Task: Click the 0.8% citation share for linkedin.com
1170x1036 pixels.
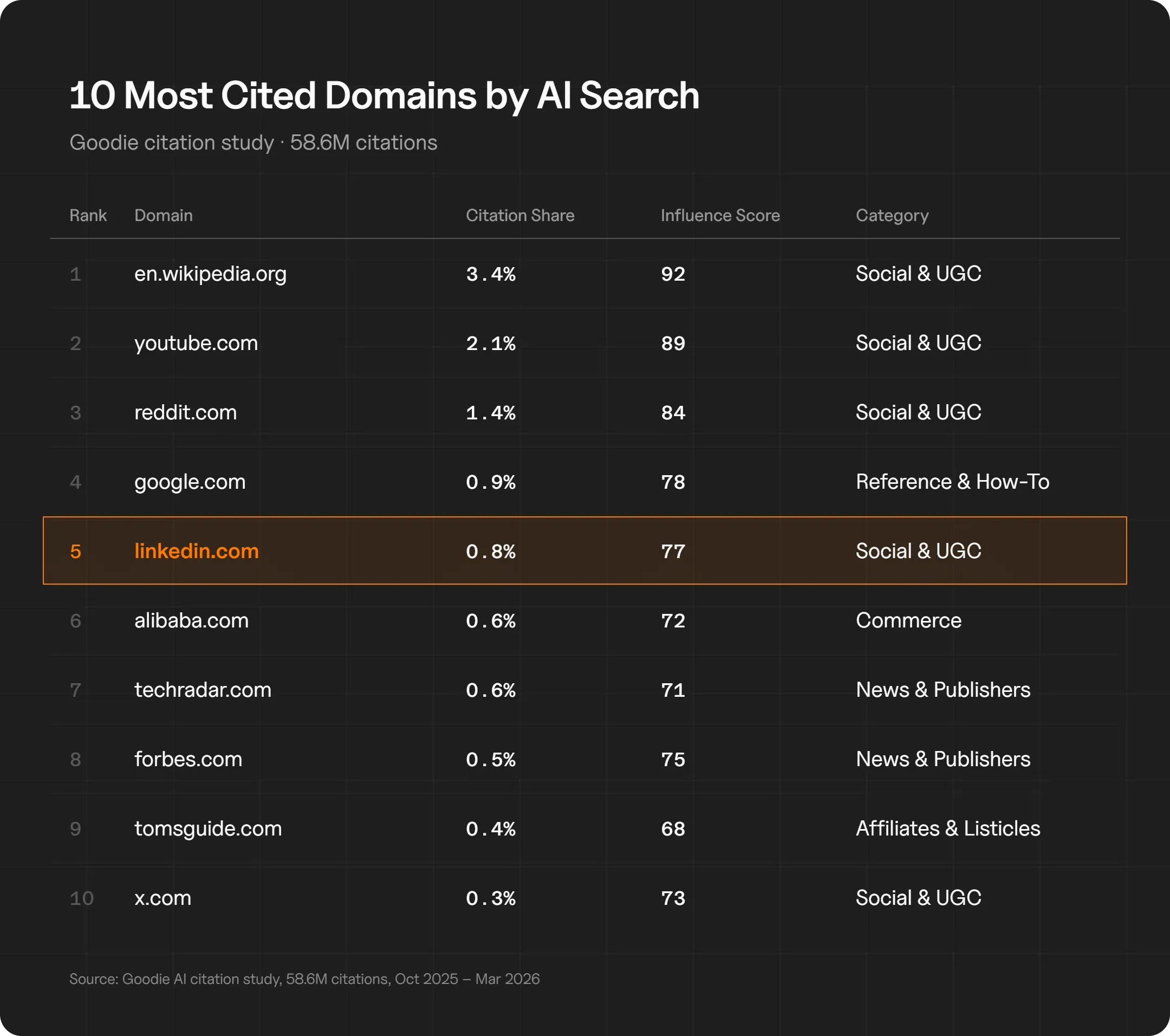Action: (x=491, y=552)
